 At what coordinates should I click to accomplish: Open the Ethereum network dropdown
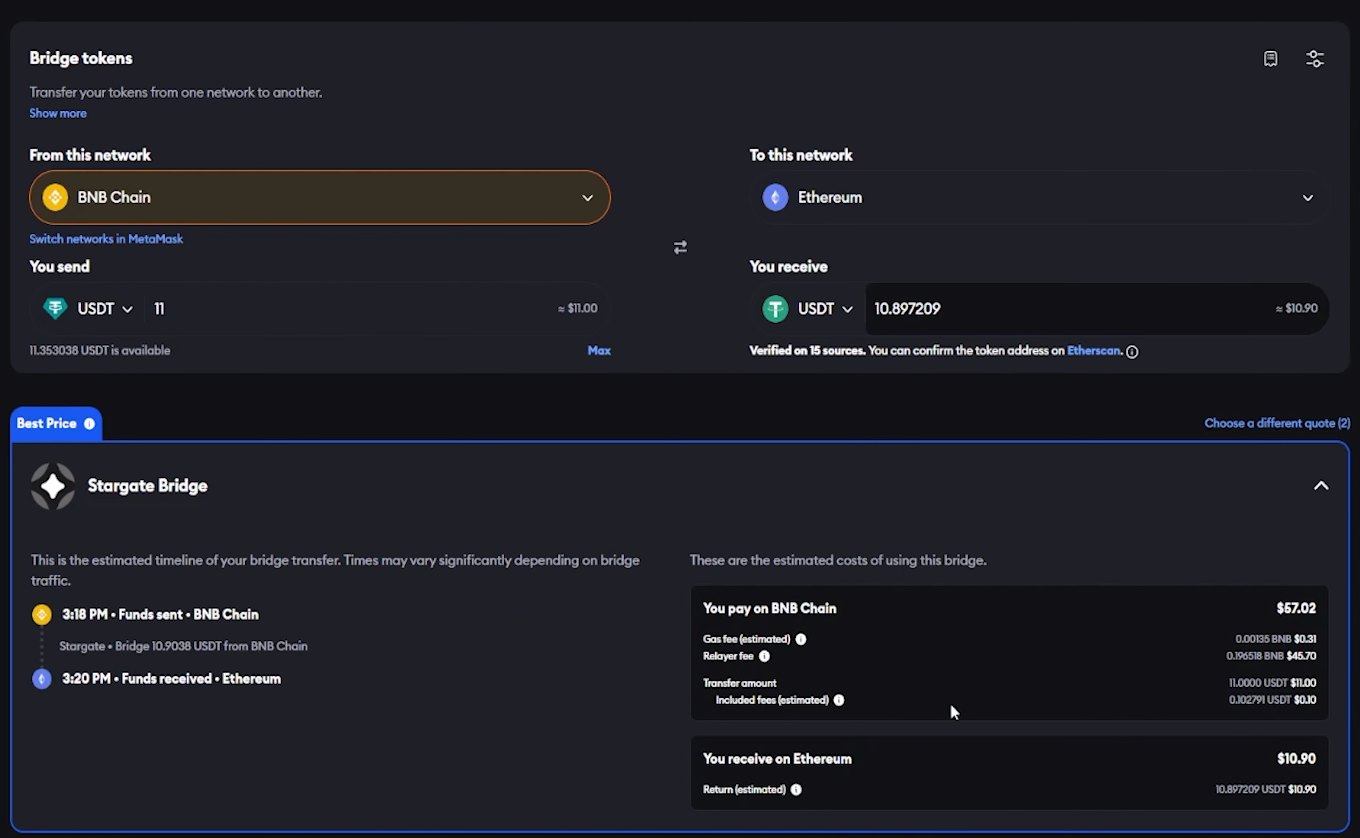pos(1040,197)
